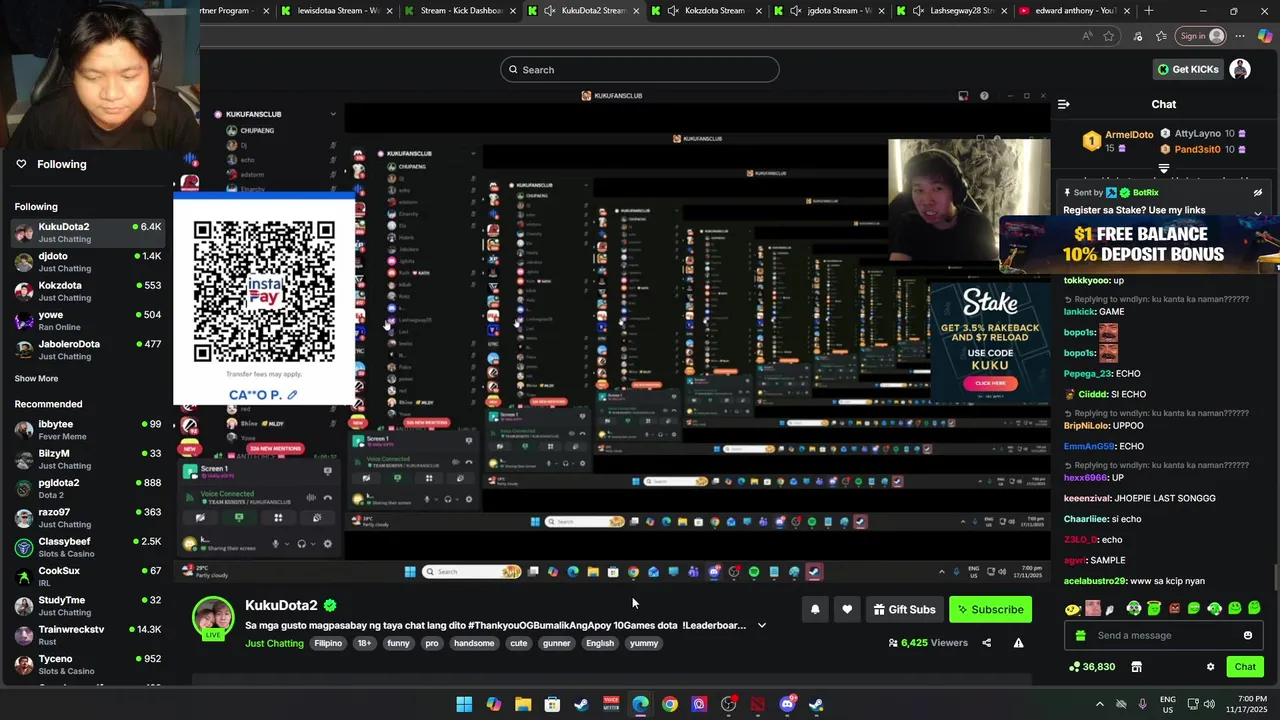Open the browser Copilot icon
The width and height of the screenshot is (1280, 720).
(1265, 36)
